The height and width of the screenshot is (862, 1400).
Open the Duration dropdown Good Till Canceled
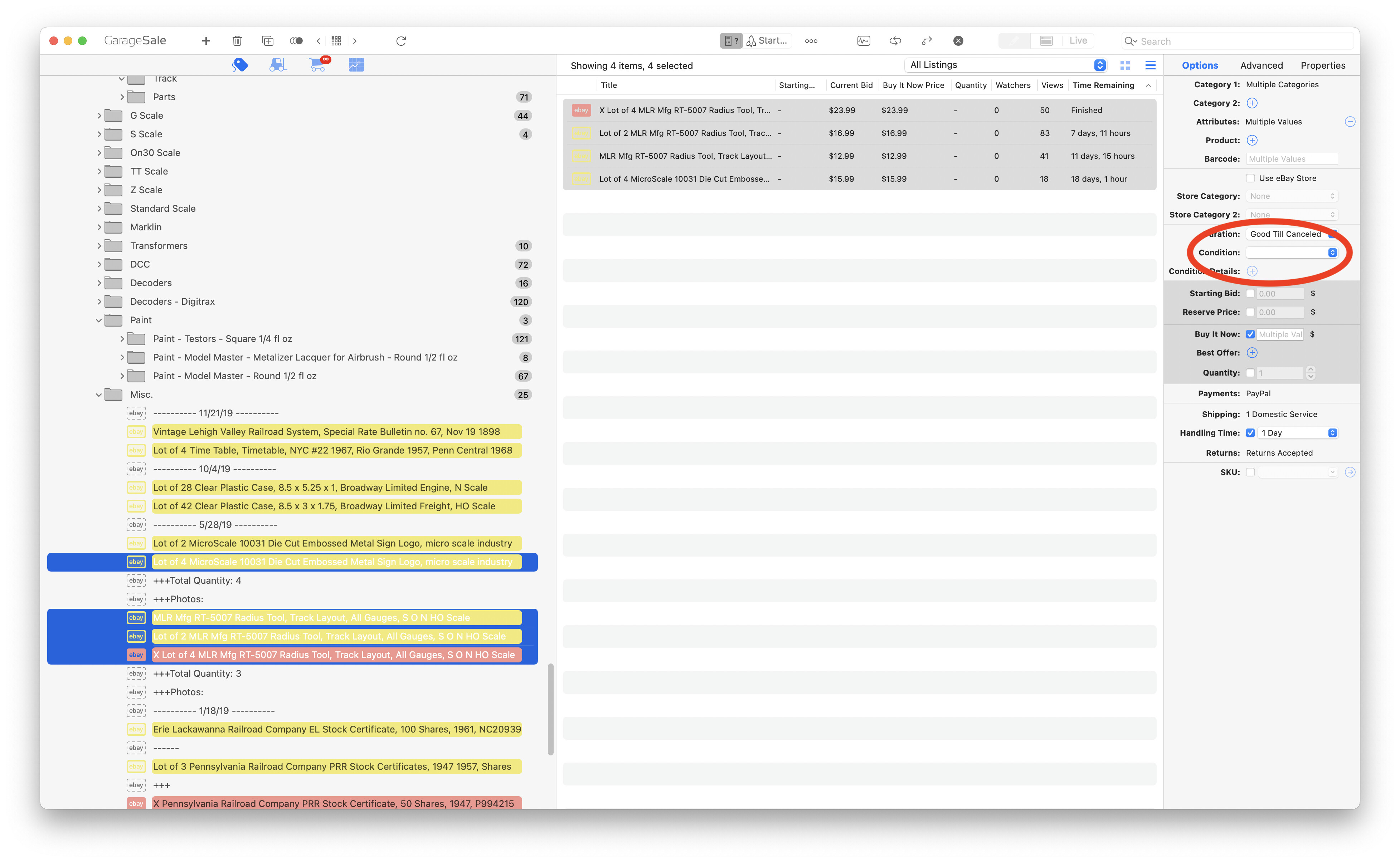click(1291, 234)
